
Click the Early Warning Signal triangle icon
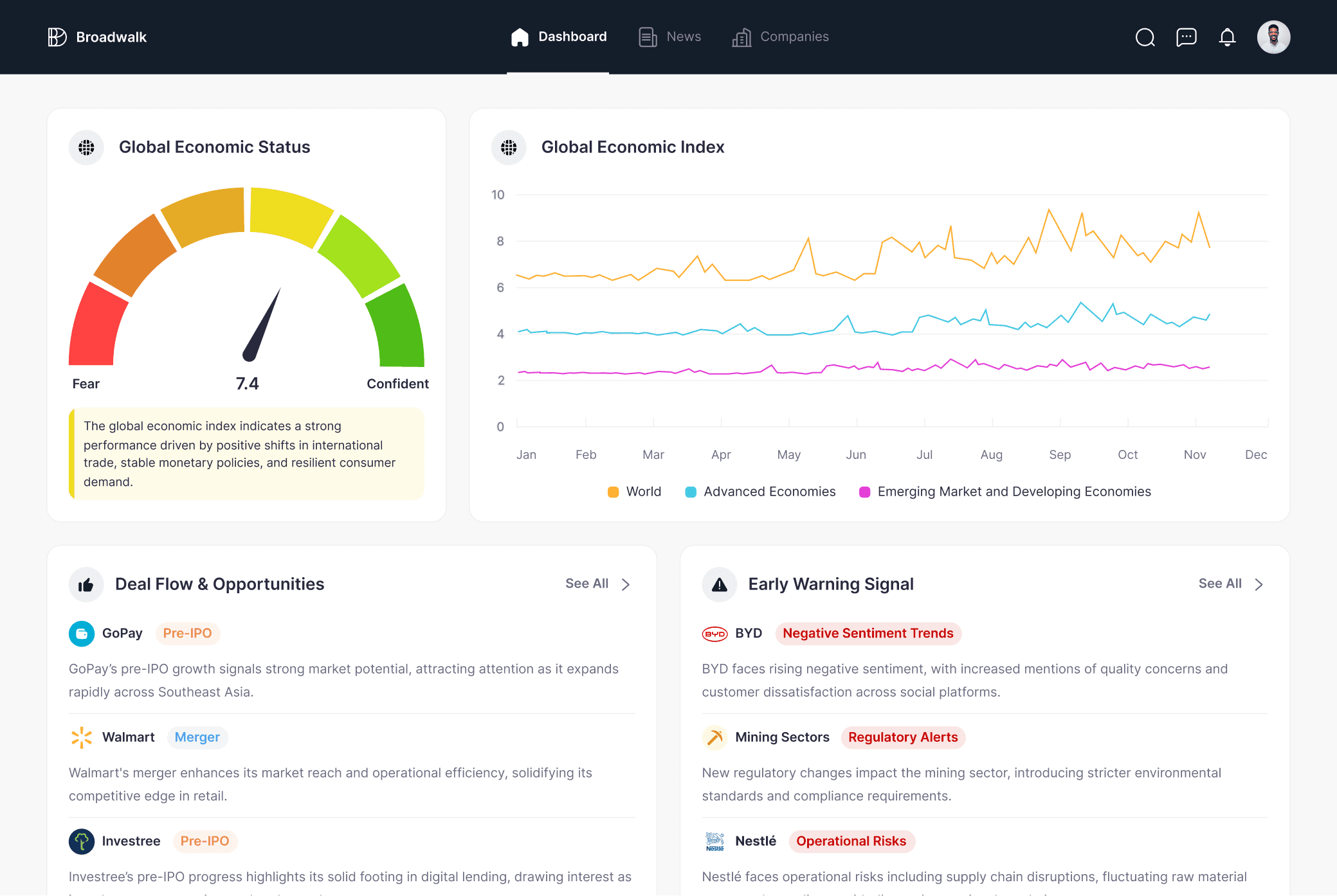pos(719,584)
